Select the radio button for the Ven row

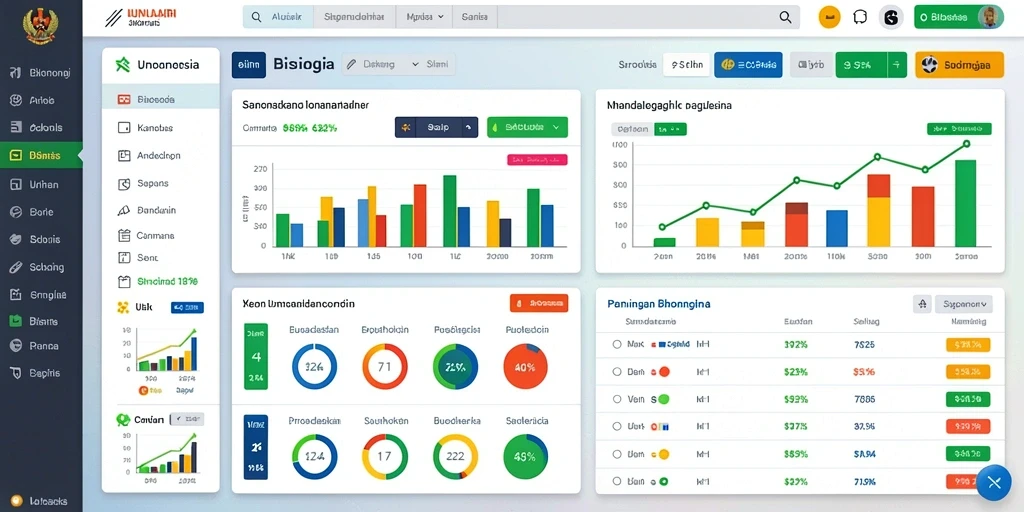(x=616, y=399)
